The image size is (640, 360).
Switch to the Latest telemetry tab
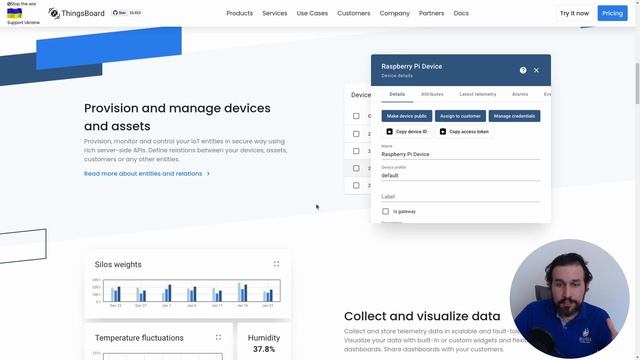pyautogui.click(x=478, y=94)
